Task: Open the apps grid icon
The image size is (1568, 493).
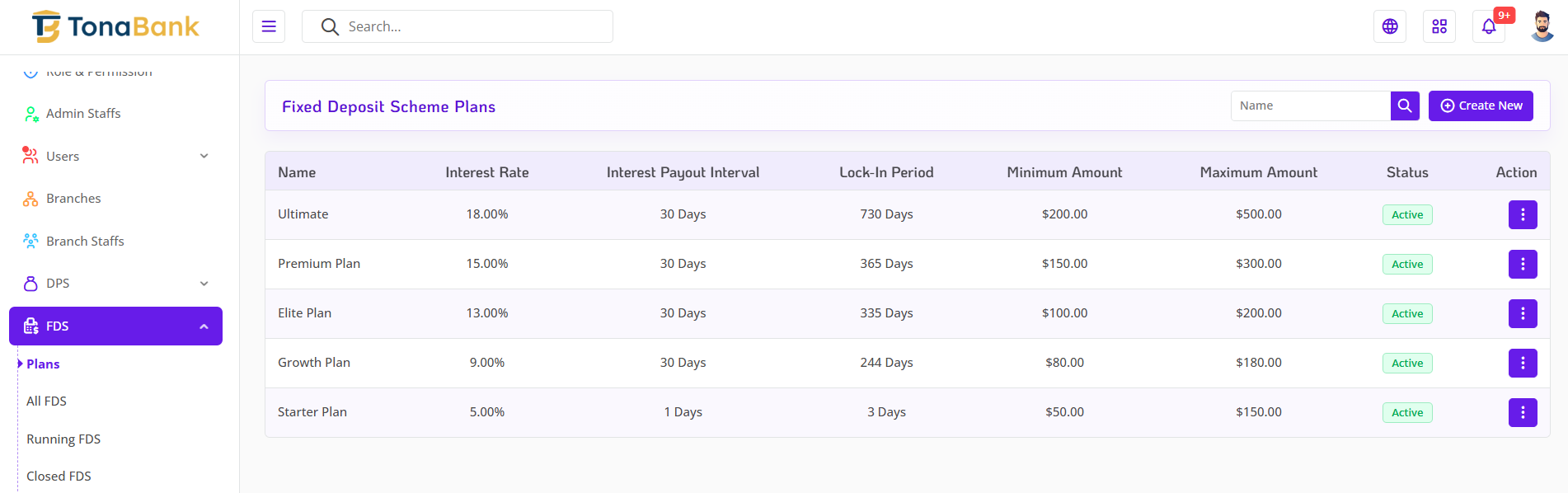Action: pyautogui.click(x=1439, y=26)
